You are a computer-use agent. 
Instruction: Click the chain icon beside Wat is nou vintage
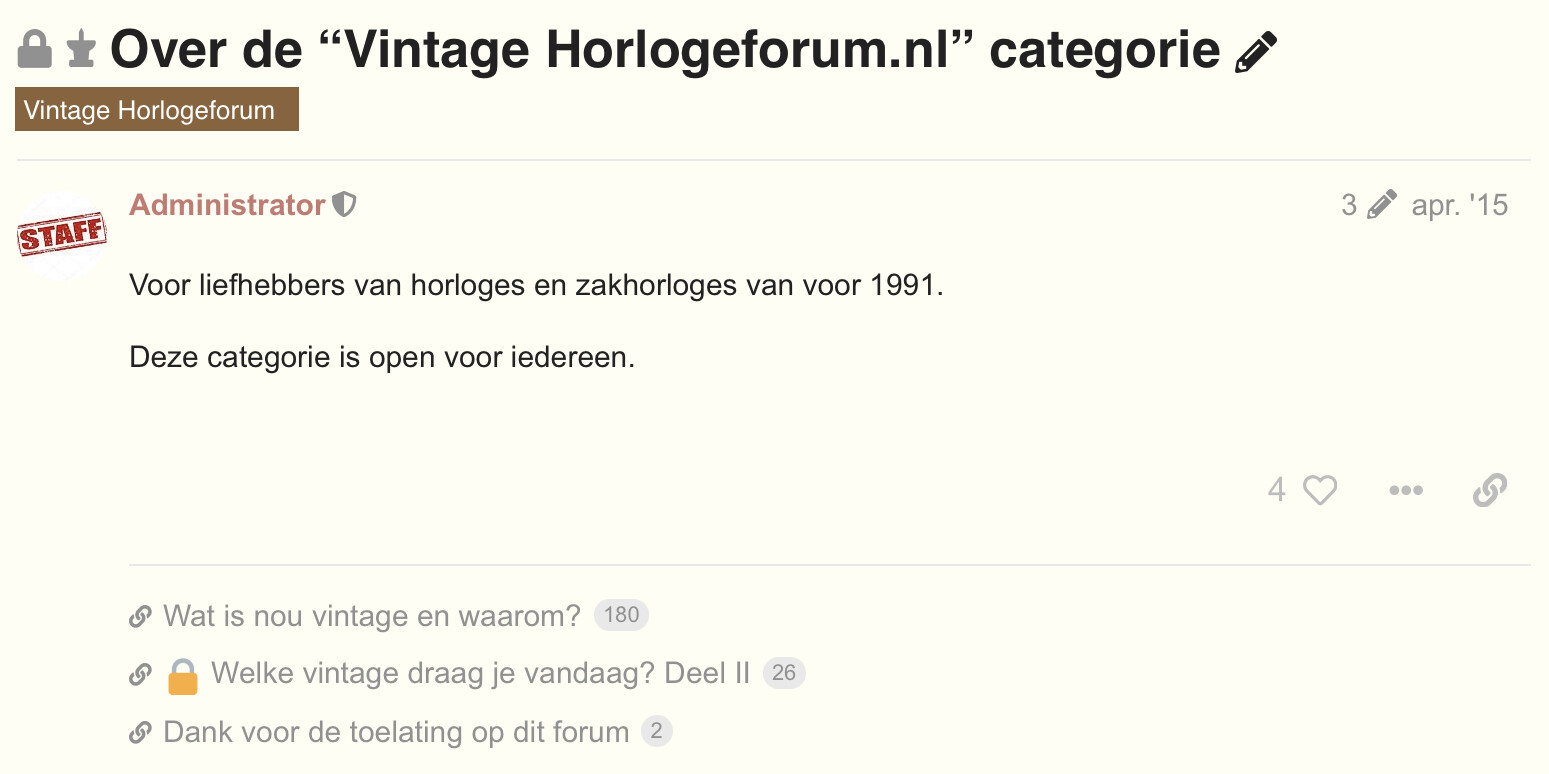[x=140, y=616]
